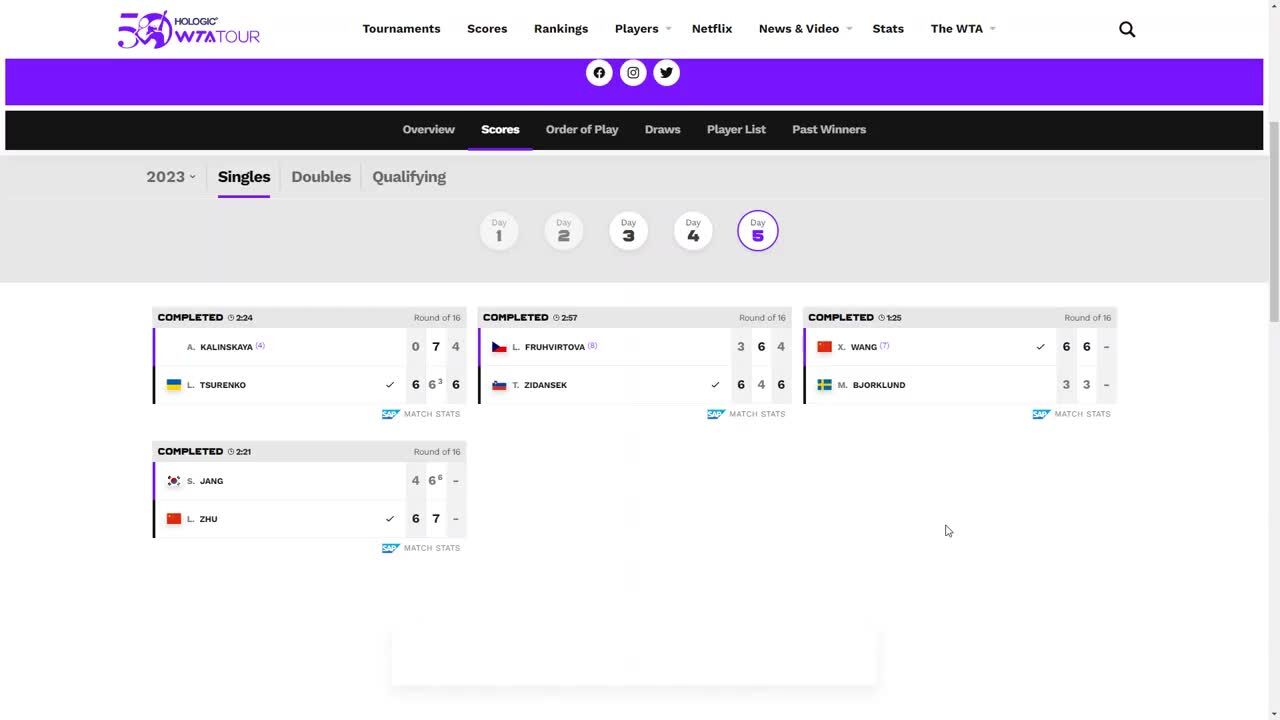Expand The WTA menu dropdown arrow
The image size is (1280, 720).
coord(992,29)
